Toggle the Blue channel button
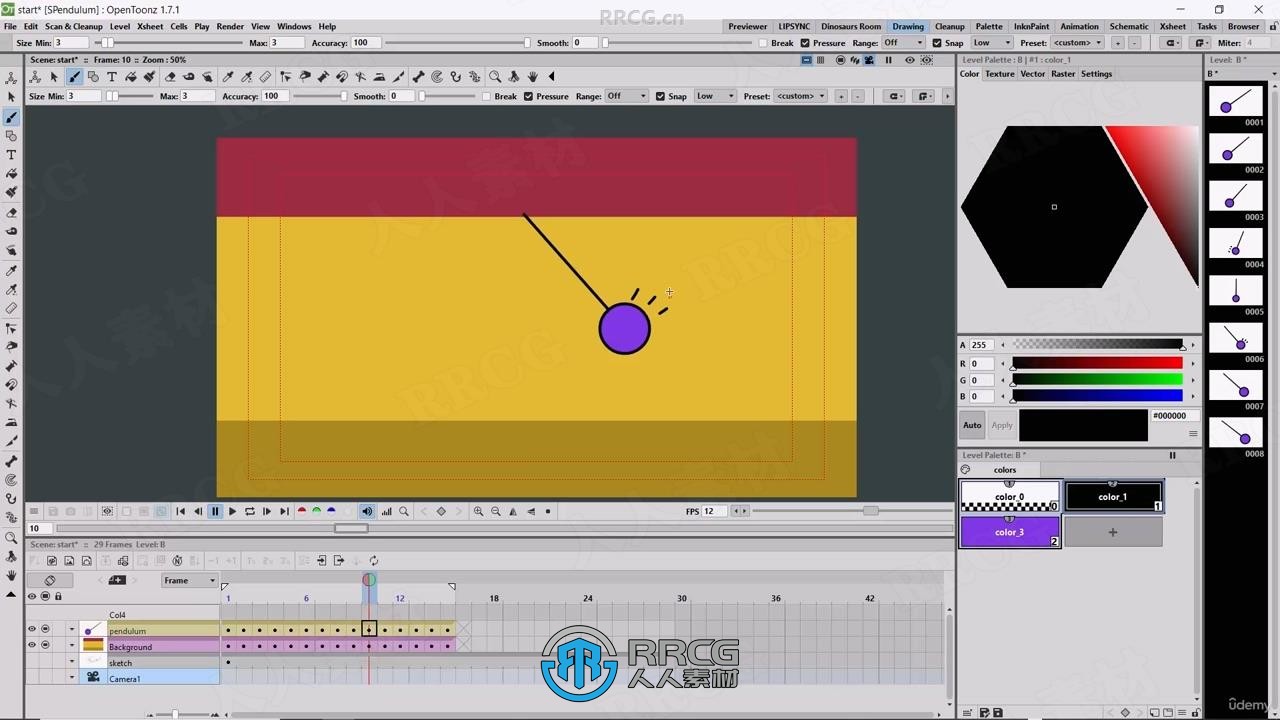 click(x=331, y=511)
